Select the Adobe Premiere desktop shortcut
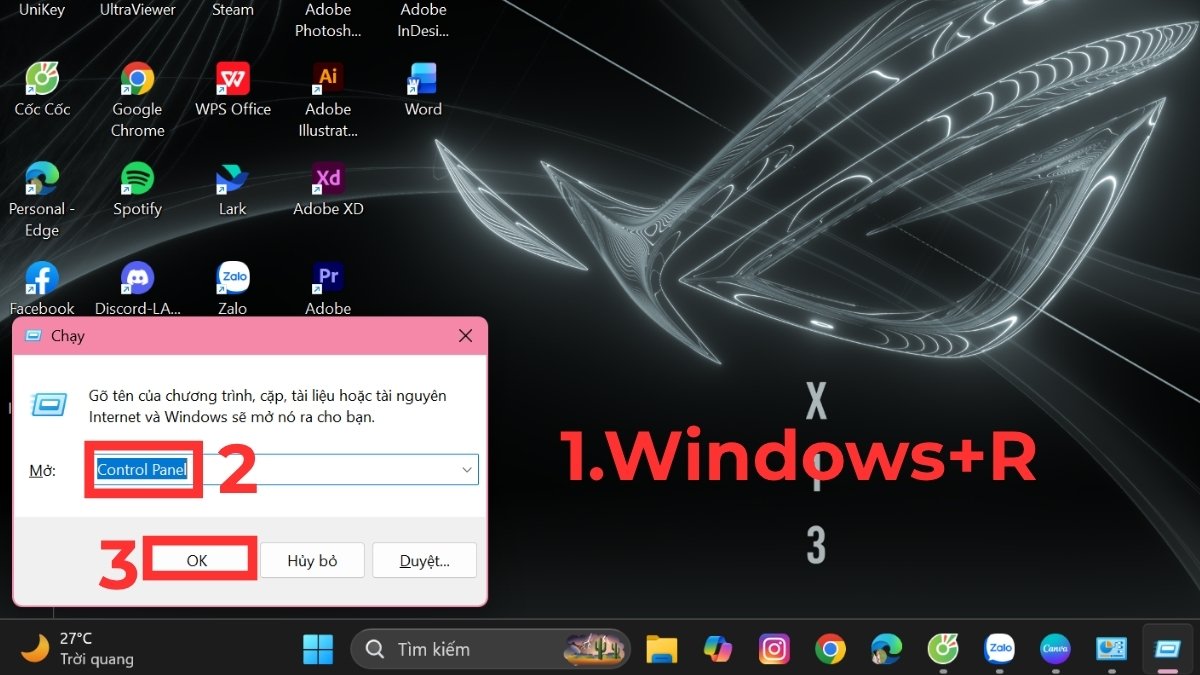The height and width of the screenshot is (675, 1200). [x=328, y=288]
